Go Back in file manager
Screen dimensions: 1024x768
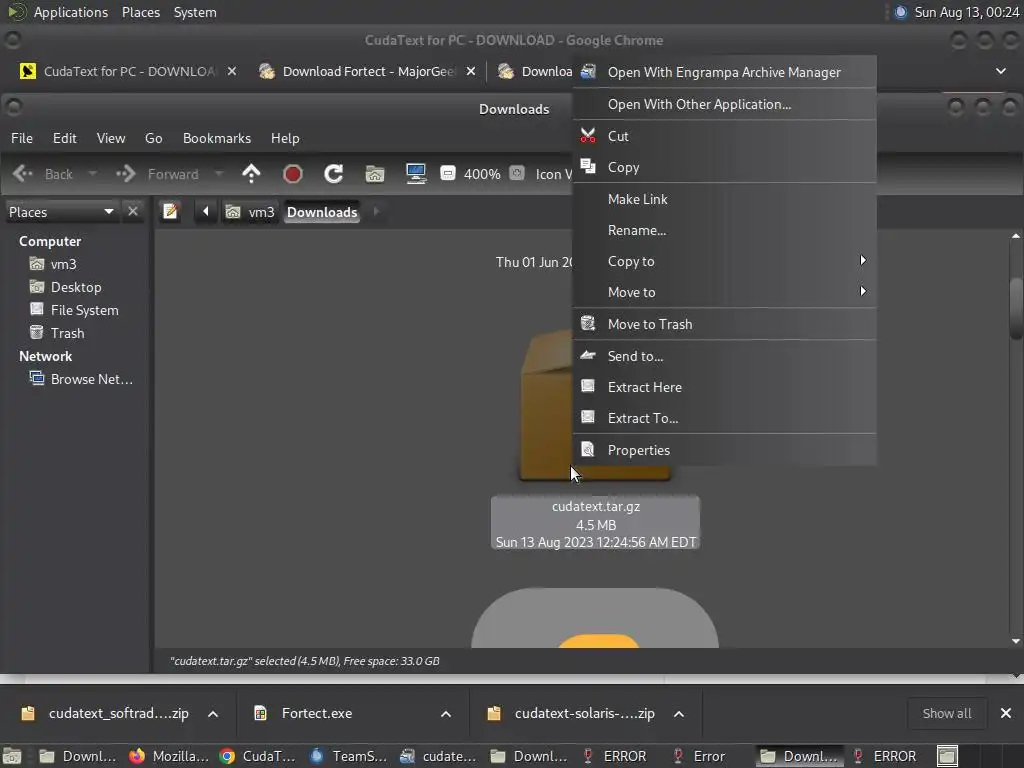point(43,174)
